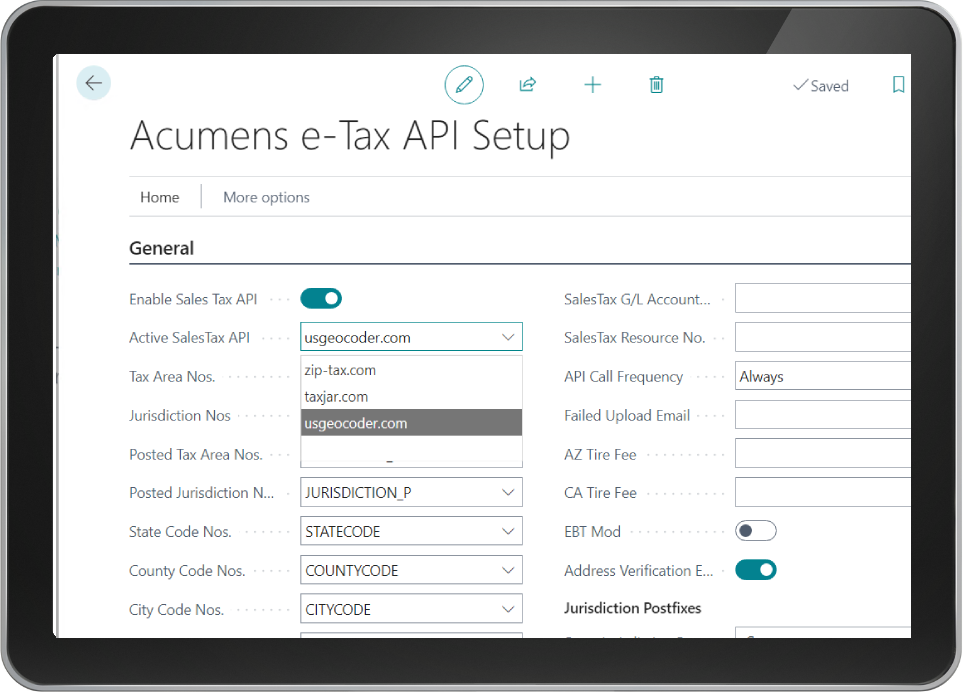963x692 pixels.
Task: Open the share icon
Action: (x=528, y=85)
